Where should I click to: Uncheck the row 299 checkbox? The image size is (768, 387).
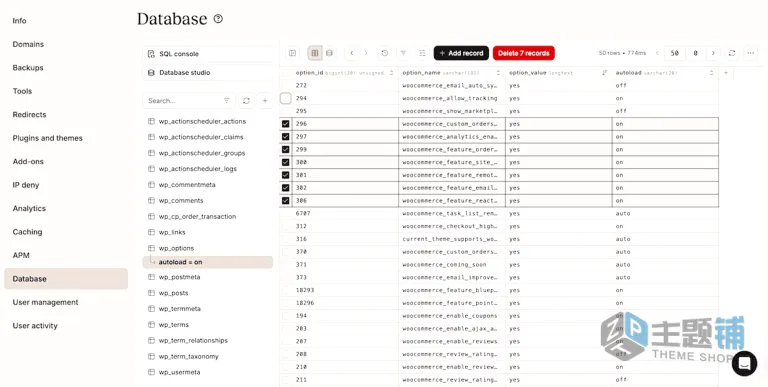286,149
